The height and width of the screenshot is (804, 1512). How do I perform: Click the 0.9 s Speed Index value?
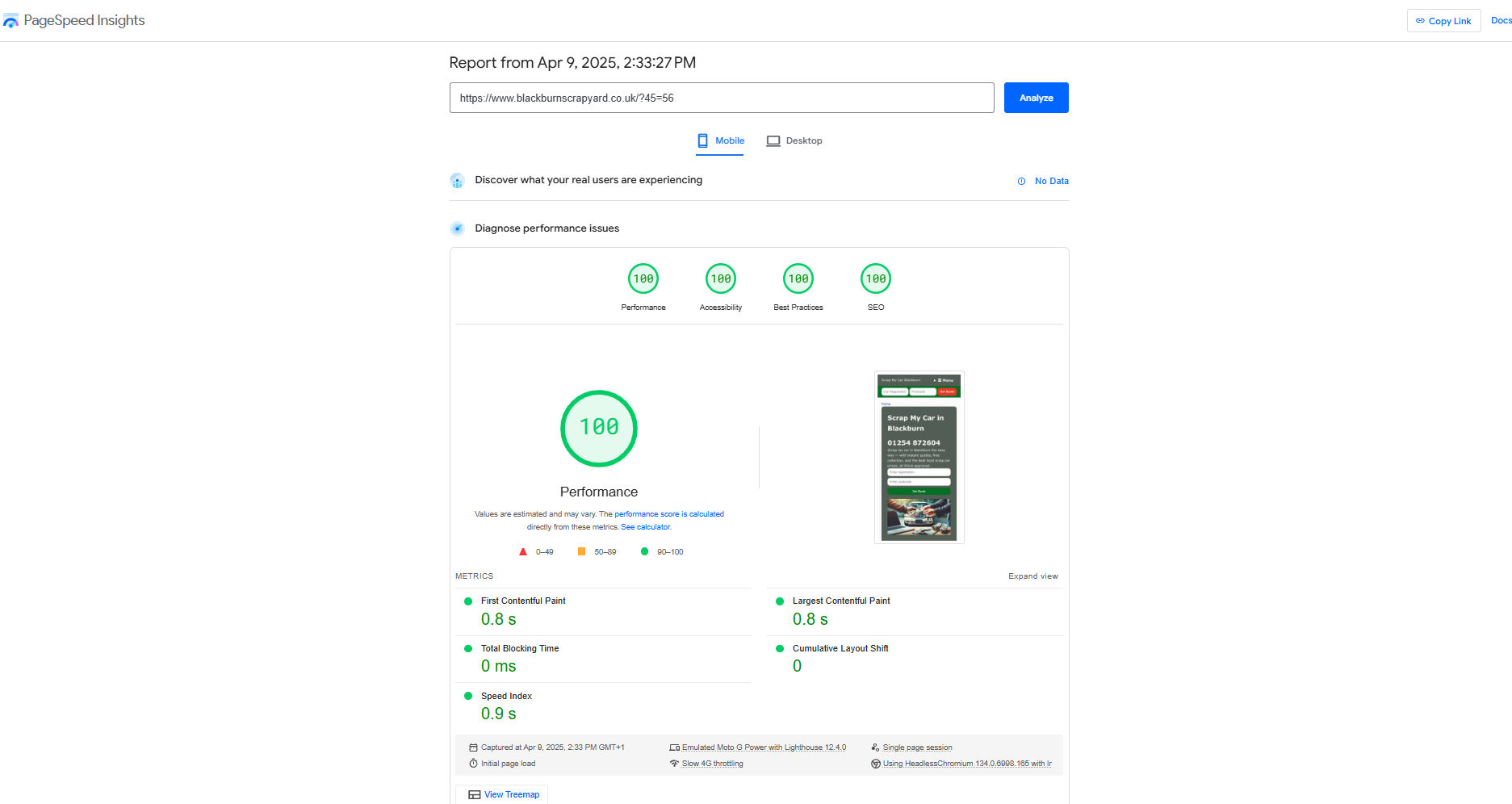click(x=498, y=714)
